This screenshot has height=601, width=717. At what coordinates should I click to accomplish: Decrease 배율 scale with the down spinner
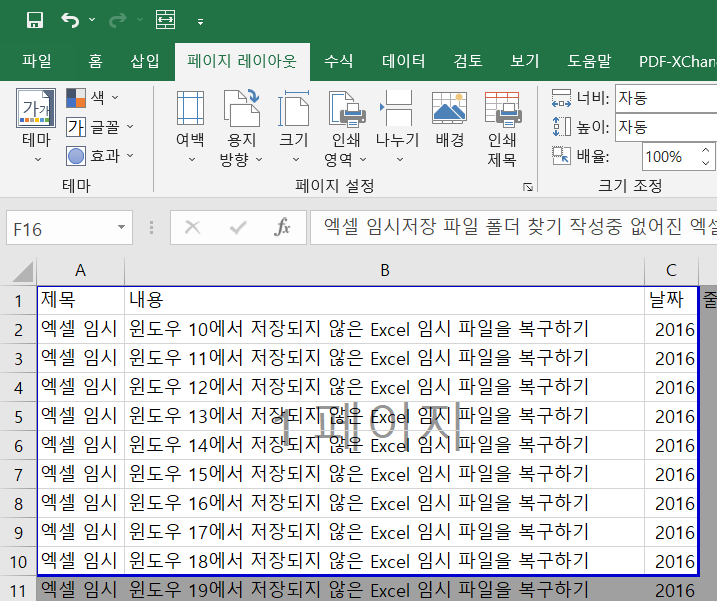click(x=706, y=163)
